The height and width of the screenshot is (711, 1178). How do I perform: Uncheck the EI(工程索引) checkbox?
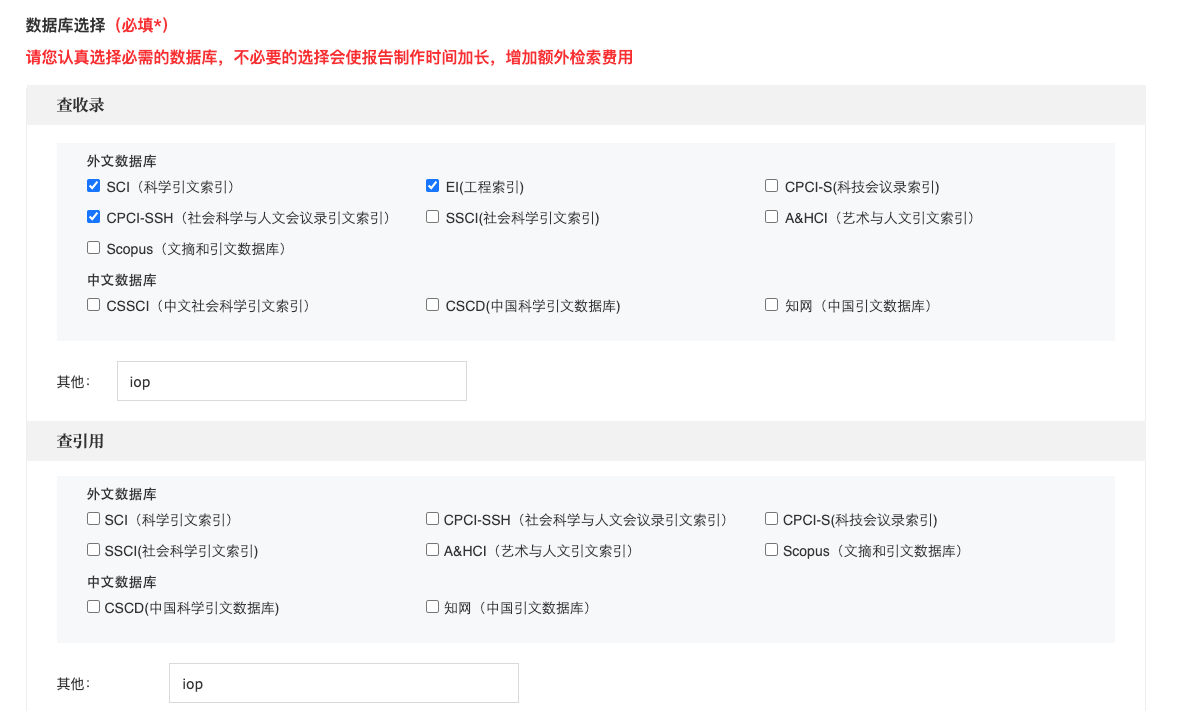[x=432, y=186]
